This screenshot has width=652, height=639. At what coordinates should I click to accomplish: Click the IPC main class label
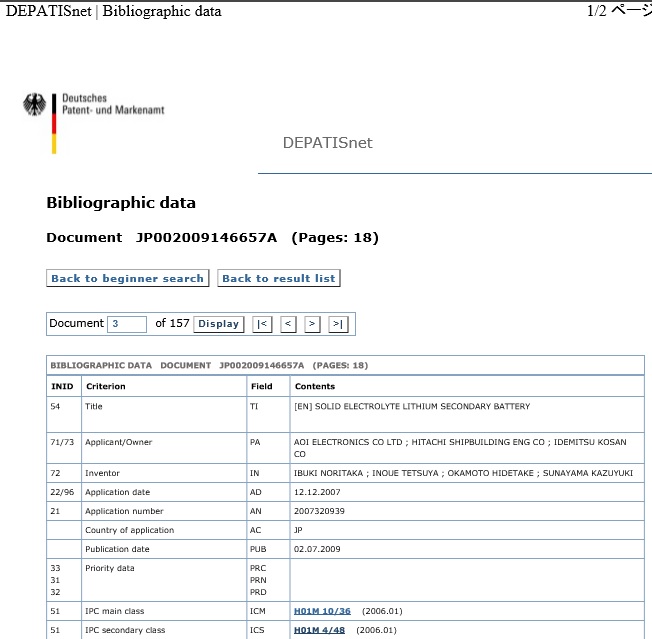coord(115,611)
